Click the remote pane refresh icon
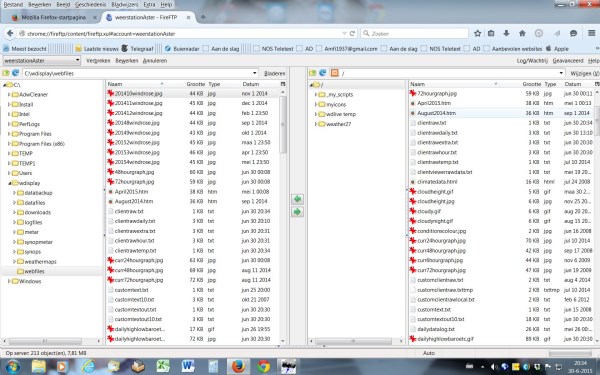The width and height of the screenshot is (600, 375). (x=323, y=73)
